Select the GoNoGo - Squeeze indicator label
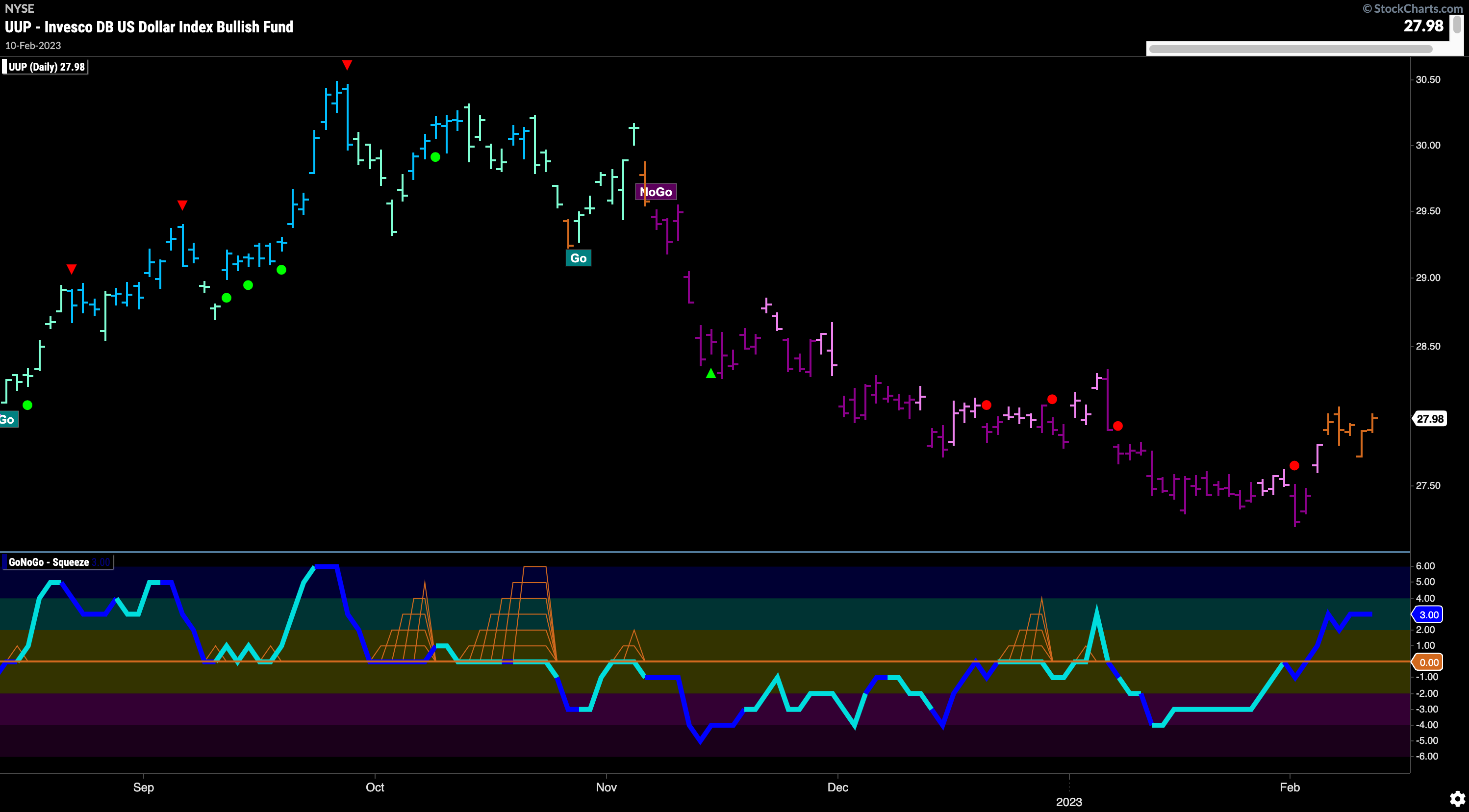The height and width of the screenshot is (812, 1469). point(57,562)
